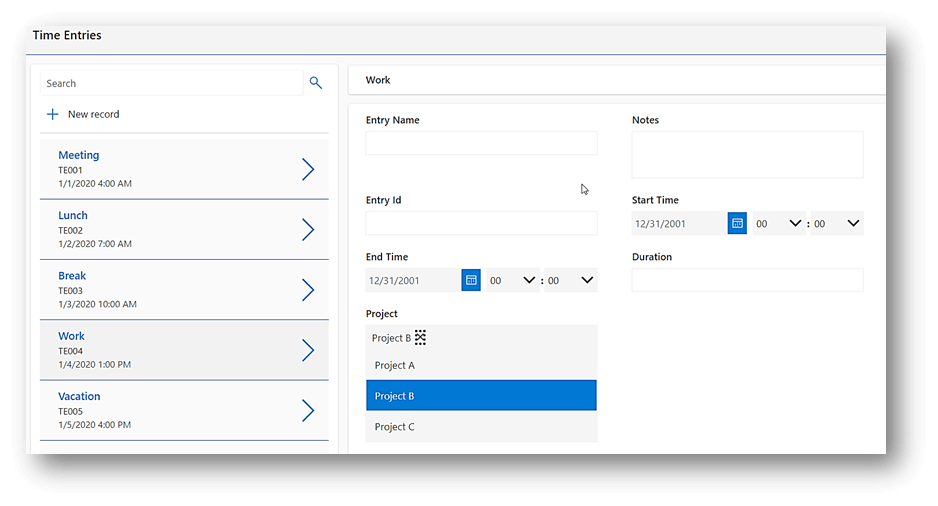Expand the End Time minute dropdown

pos(572,281)
